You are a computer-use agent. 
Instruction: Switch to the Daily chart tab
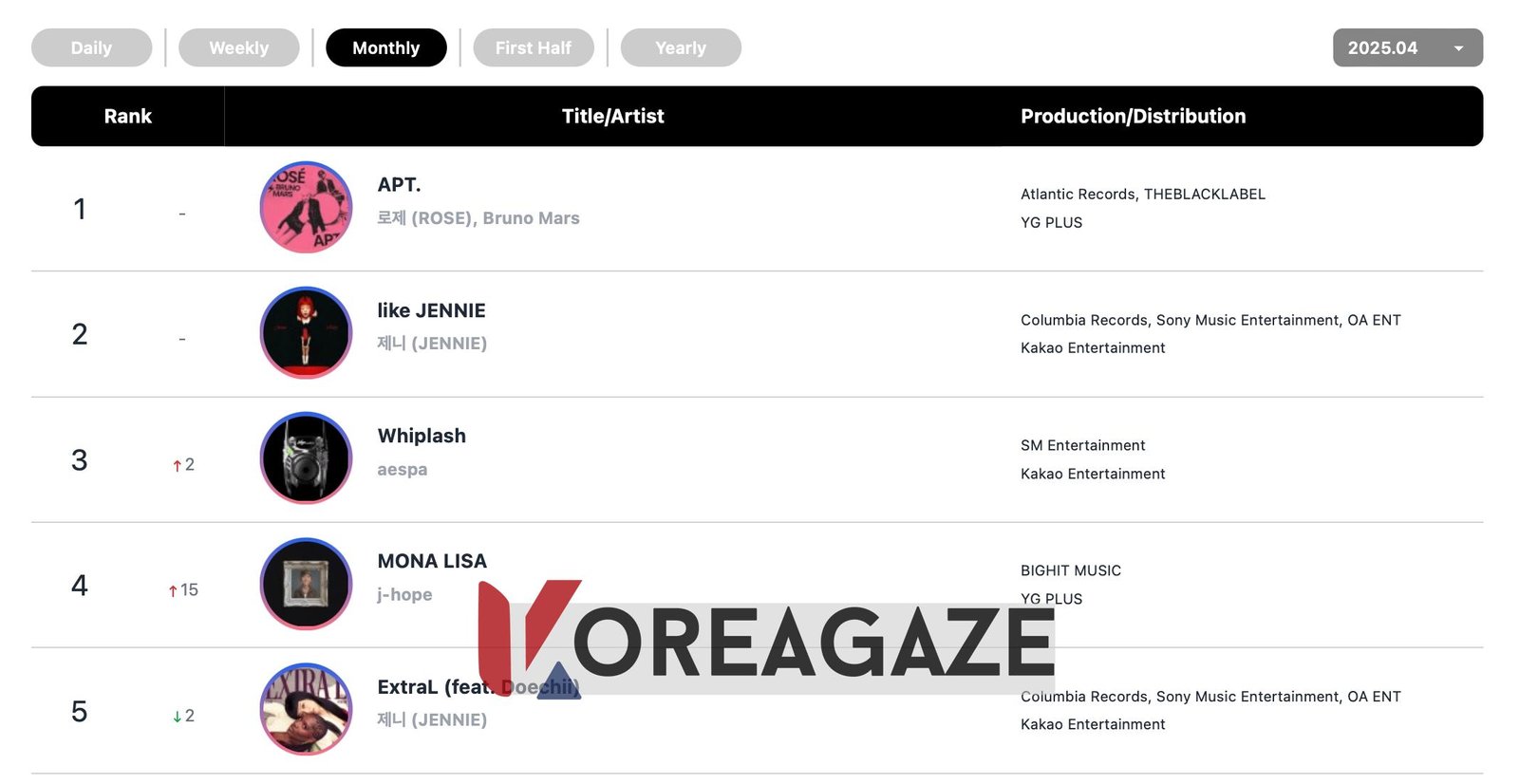tap(91, 47)
